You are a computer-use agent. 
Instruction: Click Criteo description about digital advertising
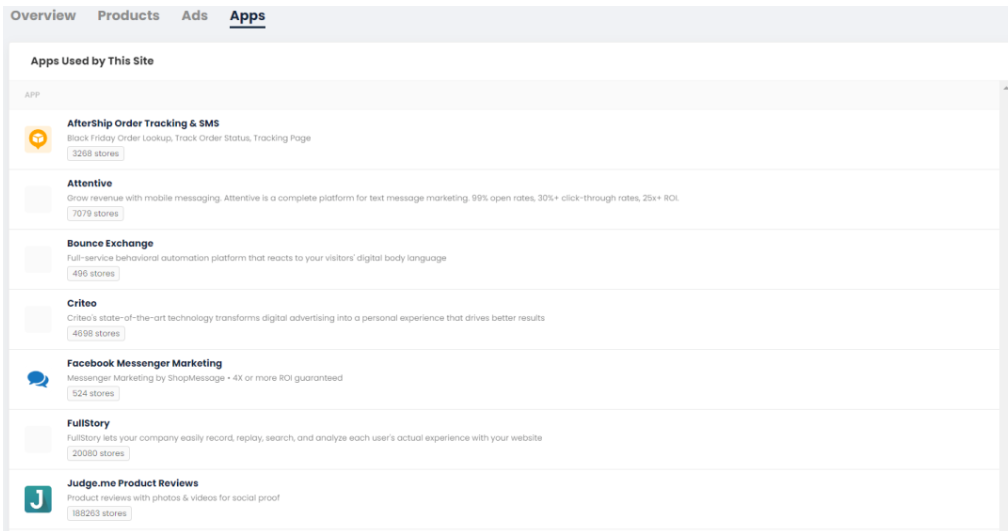[x=305, y=318]
